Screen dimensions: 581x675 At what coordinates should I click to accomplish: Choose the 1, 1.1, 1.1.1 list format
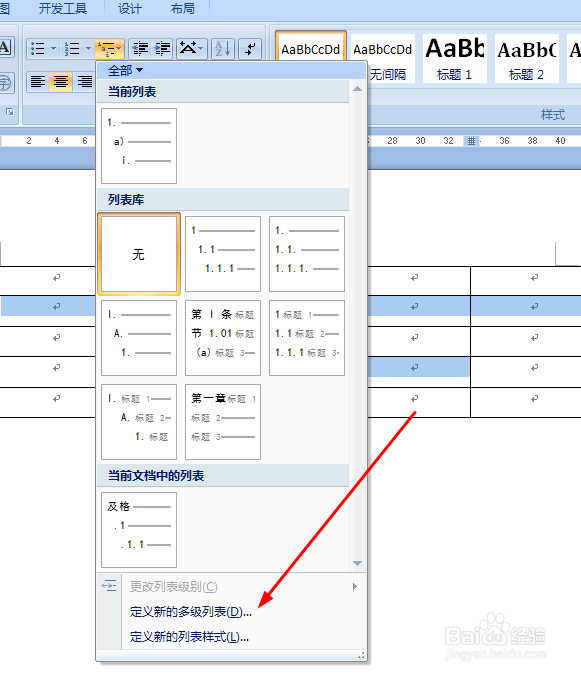(x=223, y=254)
